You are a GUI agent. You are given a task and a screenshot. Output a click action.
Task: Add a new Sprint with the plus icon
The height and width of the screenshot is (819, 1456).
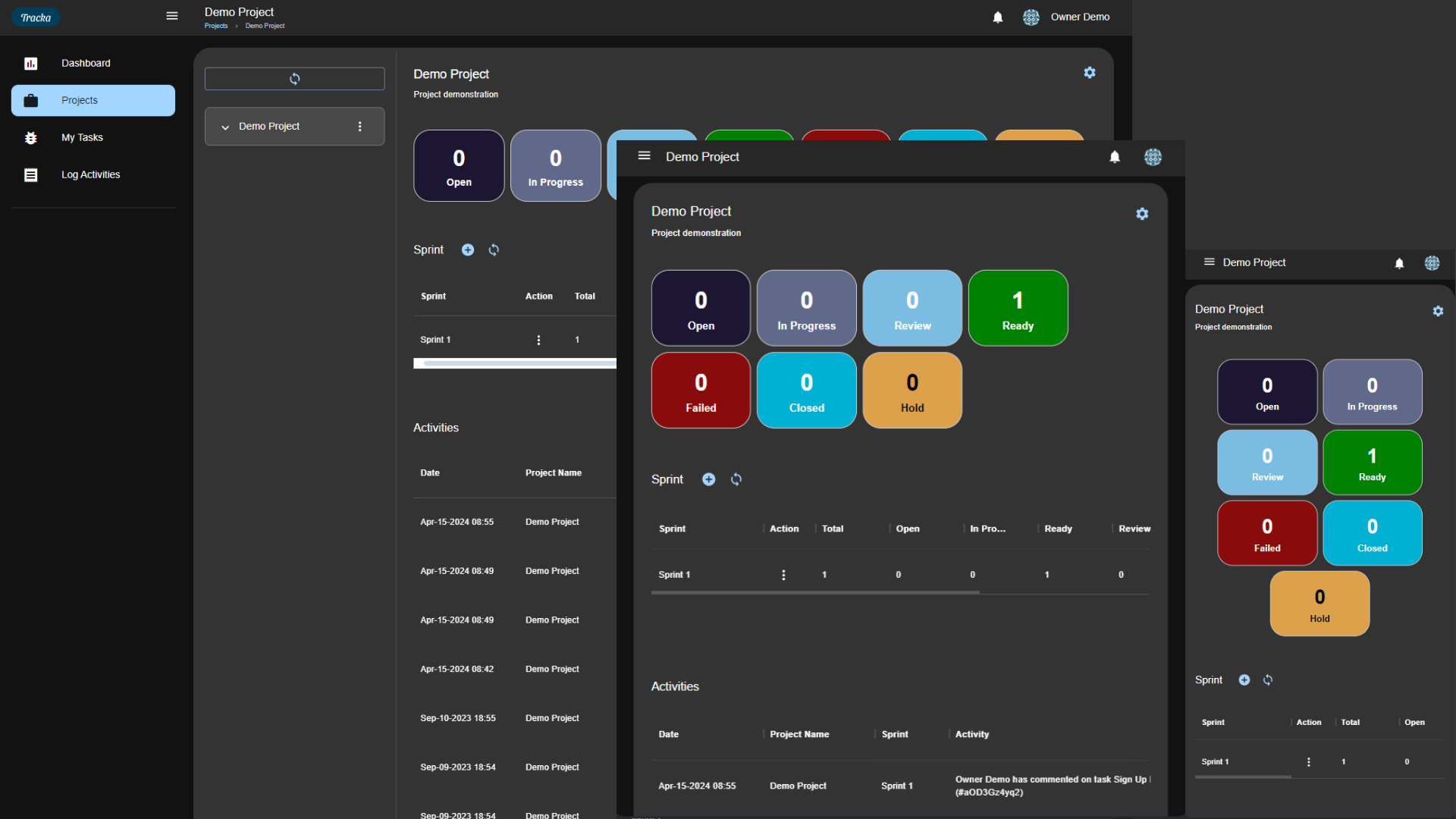click(467, 249)
